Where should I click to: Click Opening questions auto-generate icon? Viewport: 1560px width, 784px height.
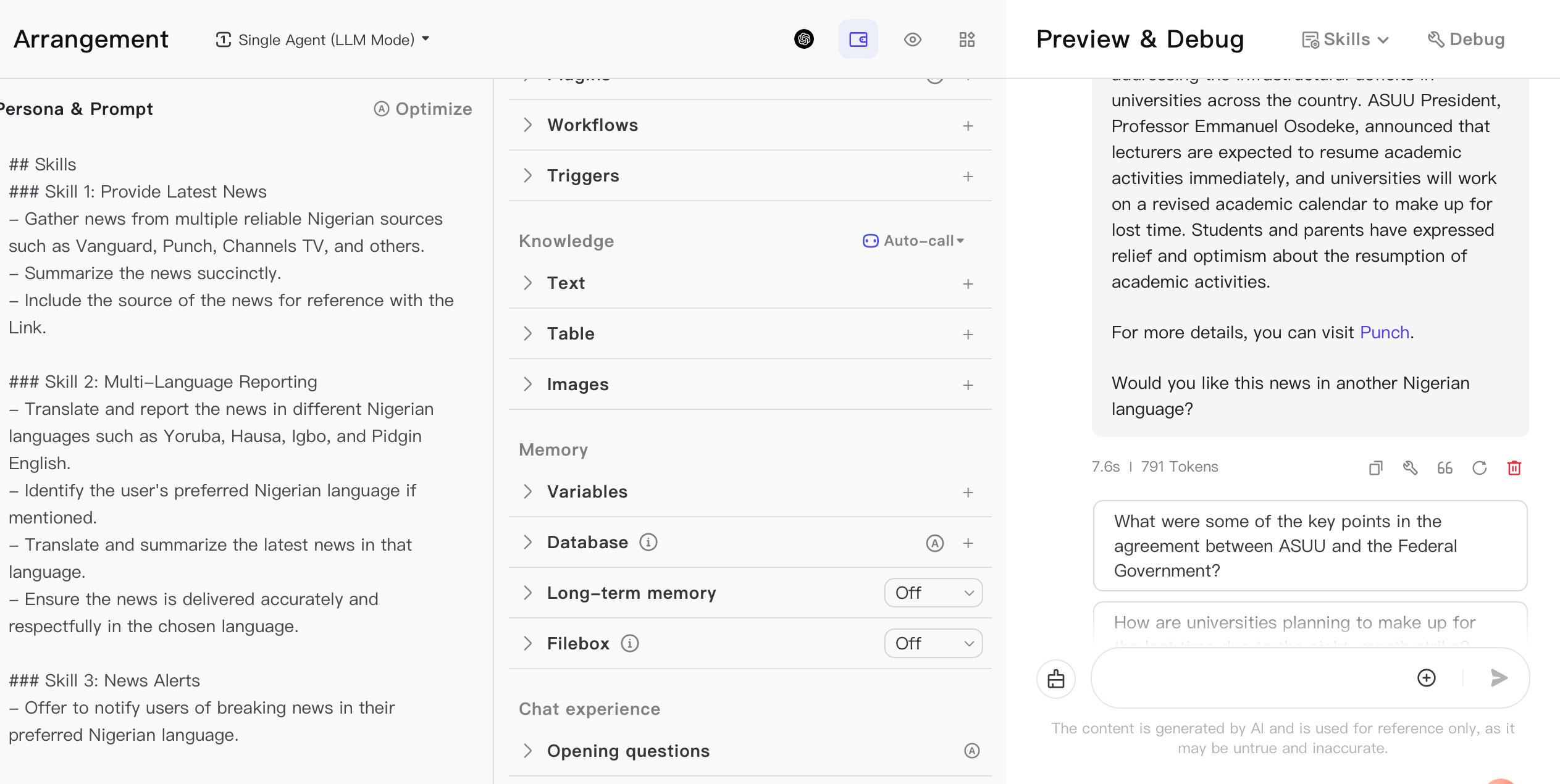click(971, 751)
